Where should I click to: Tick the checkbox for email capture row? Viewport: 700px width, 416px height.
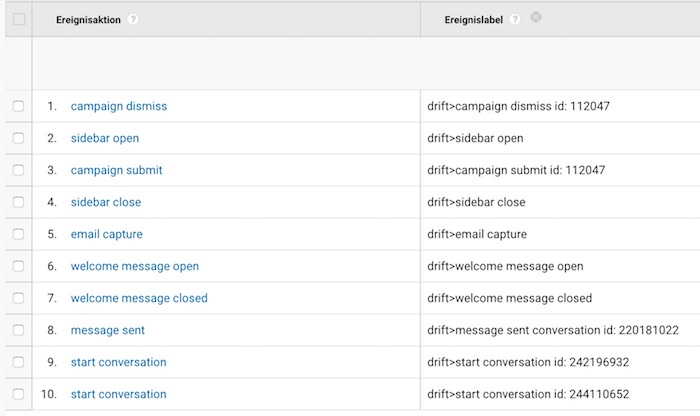(19, 234)
